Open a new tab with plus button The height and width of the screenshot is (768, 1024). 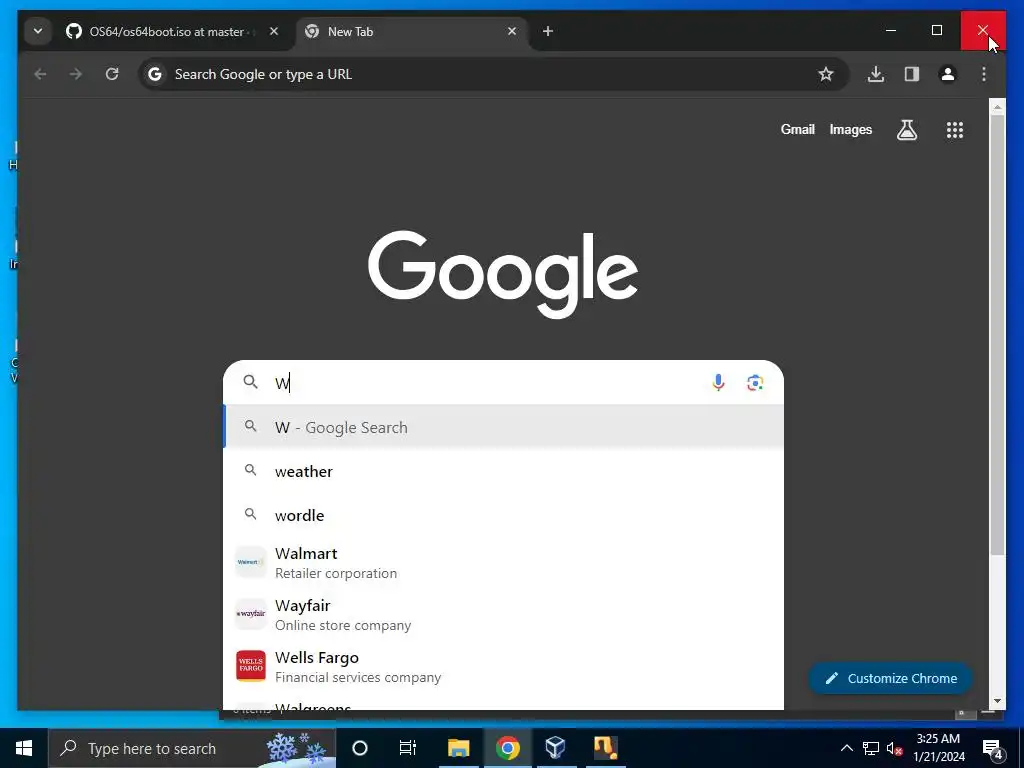tap(548, 31)
